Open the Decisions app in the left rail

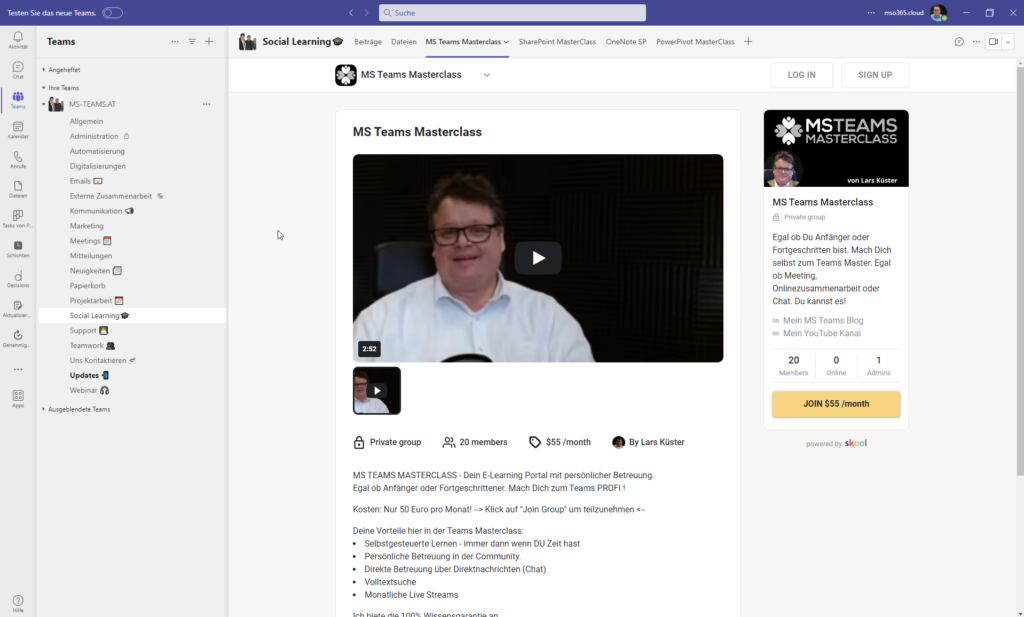(18, 279)
